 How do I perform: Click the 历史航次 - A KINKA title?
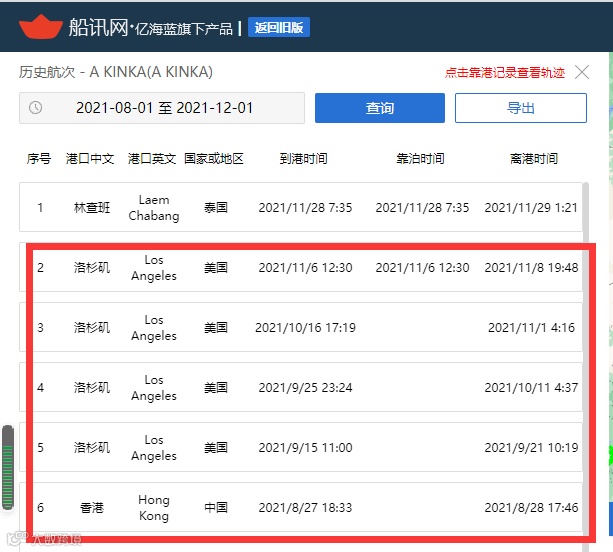tap(116, 72)
